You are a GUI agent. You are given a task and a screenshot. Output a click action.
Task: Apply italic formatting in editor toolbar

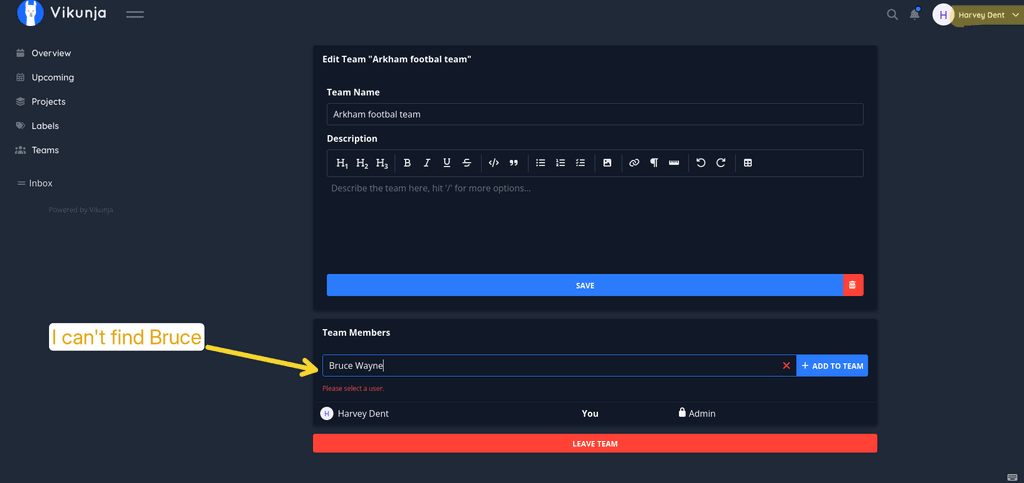click(x=427, y=163)
